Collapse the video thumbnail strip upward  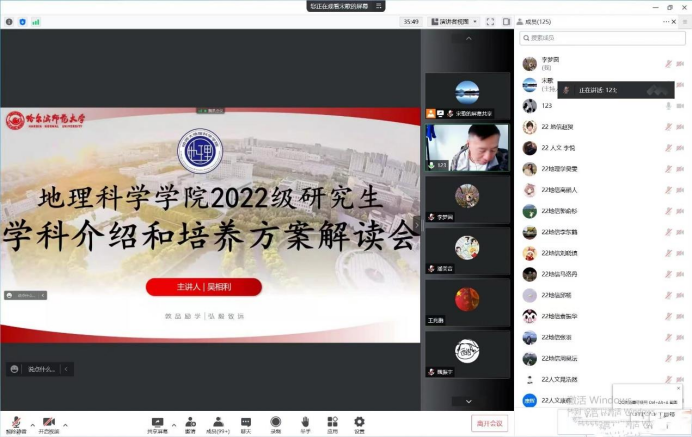pos(466,40)
